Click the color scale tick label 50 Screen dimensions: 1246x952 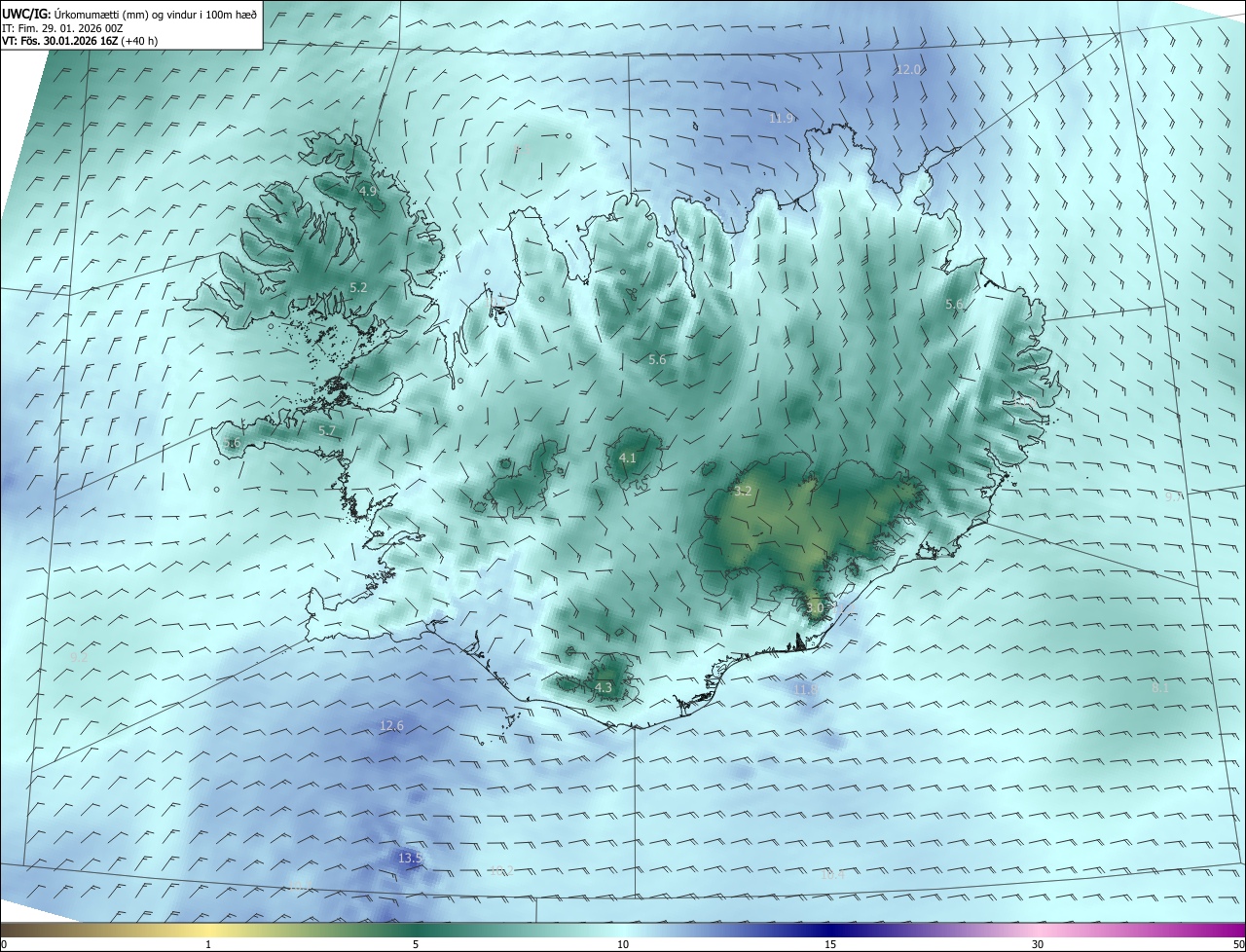coord(1238,944)
